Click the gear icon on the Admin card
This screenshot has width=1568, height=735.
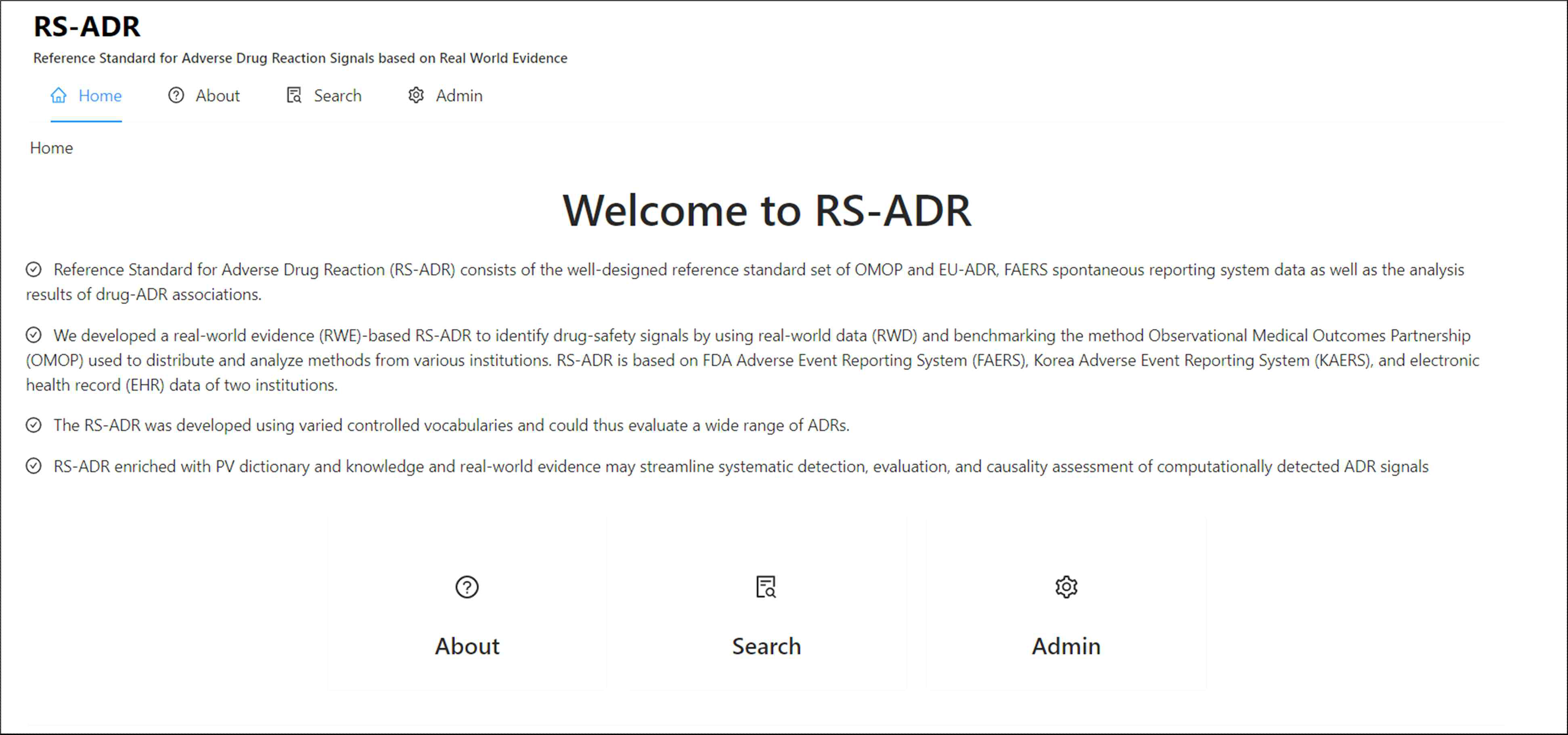(1066, 587)
